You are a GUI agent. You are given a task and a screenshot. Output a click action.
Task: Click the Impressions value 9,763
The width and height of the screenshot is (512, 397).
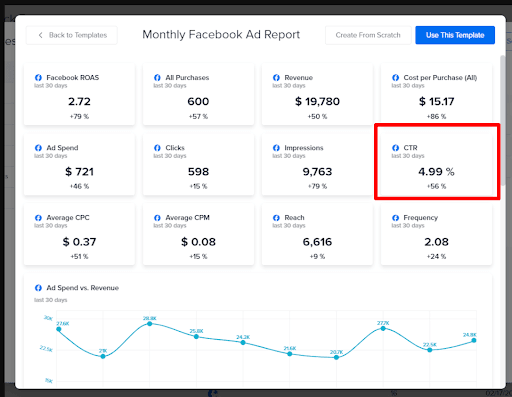[x=317, y=172]
